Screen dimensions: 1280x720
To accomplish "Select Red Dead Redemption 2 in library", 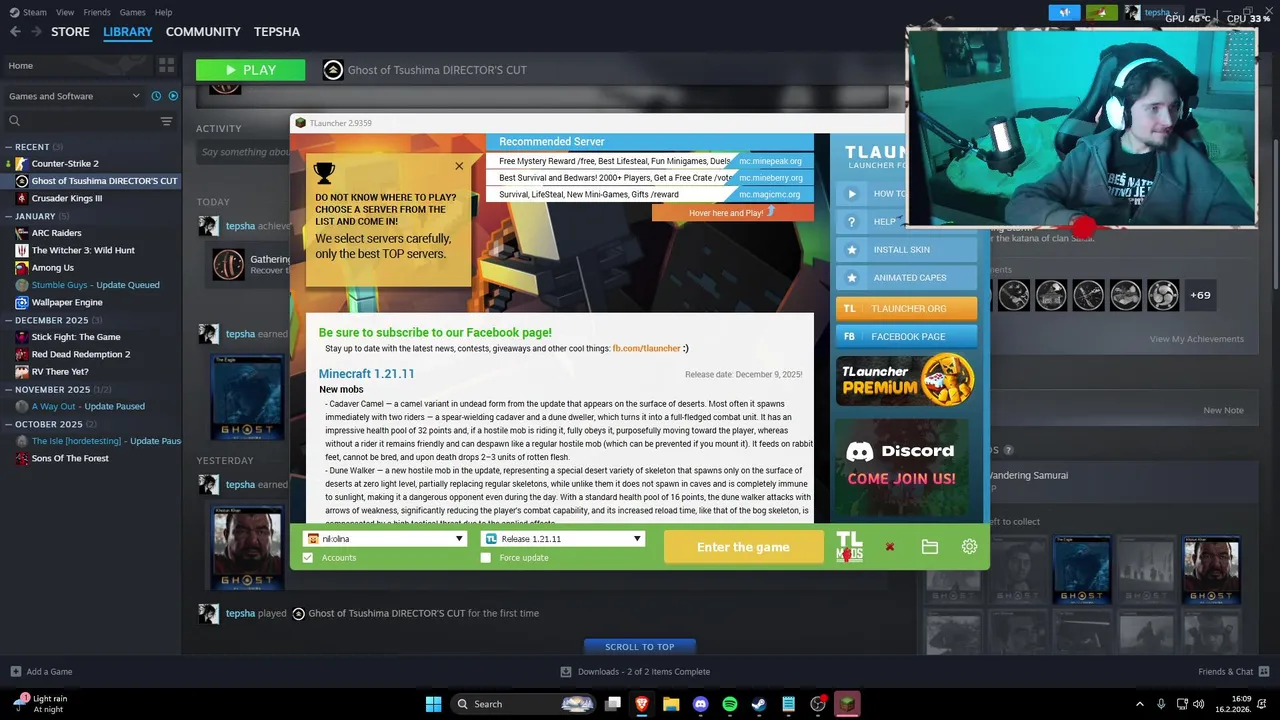I will click(x=81, y=354).
